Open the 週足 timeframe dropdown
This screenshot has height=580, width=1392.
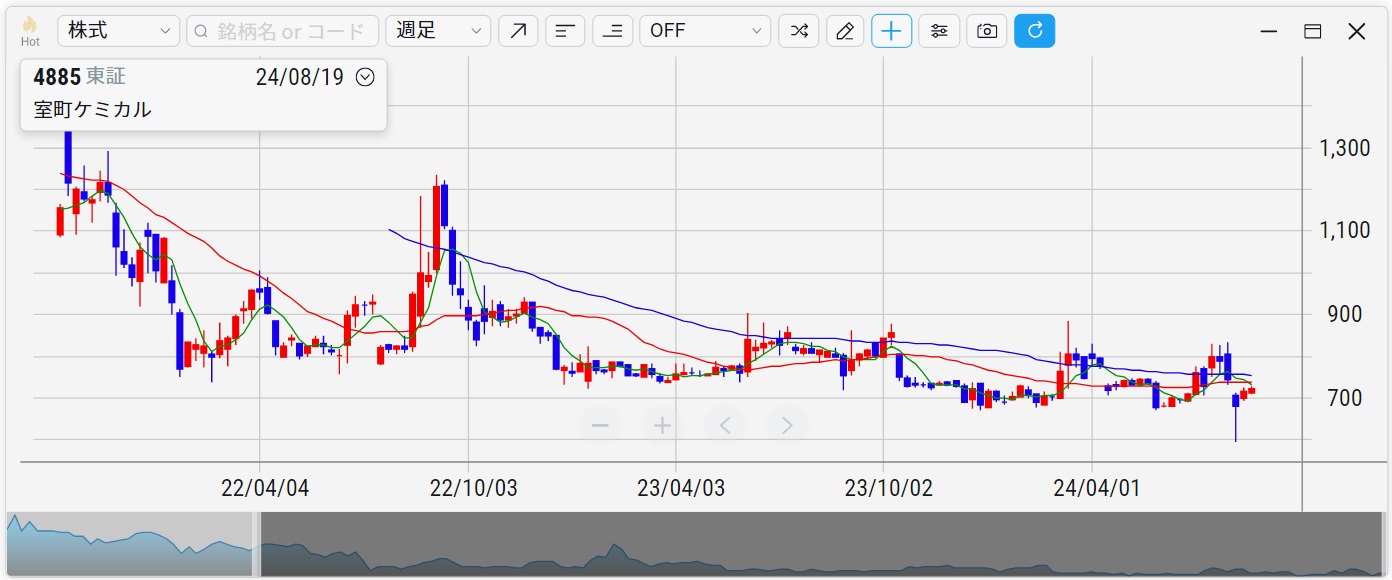438,31
